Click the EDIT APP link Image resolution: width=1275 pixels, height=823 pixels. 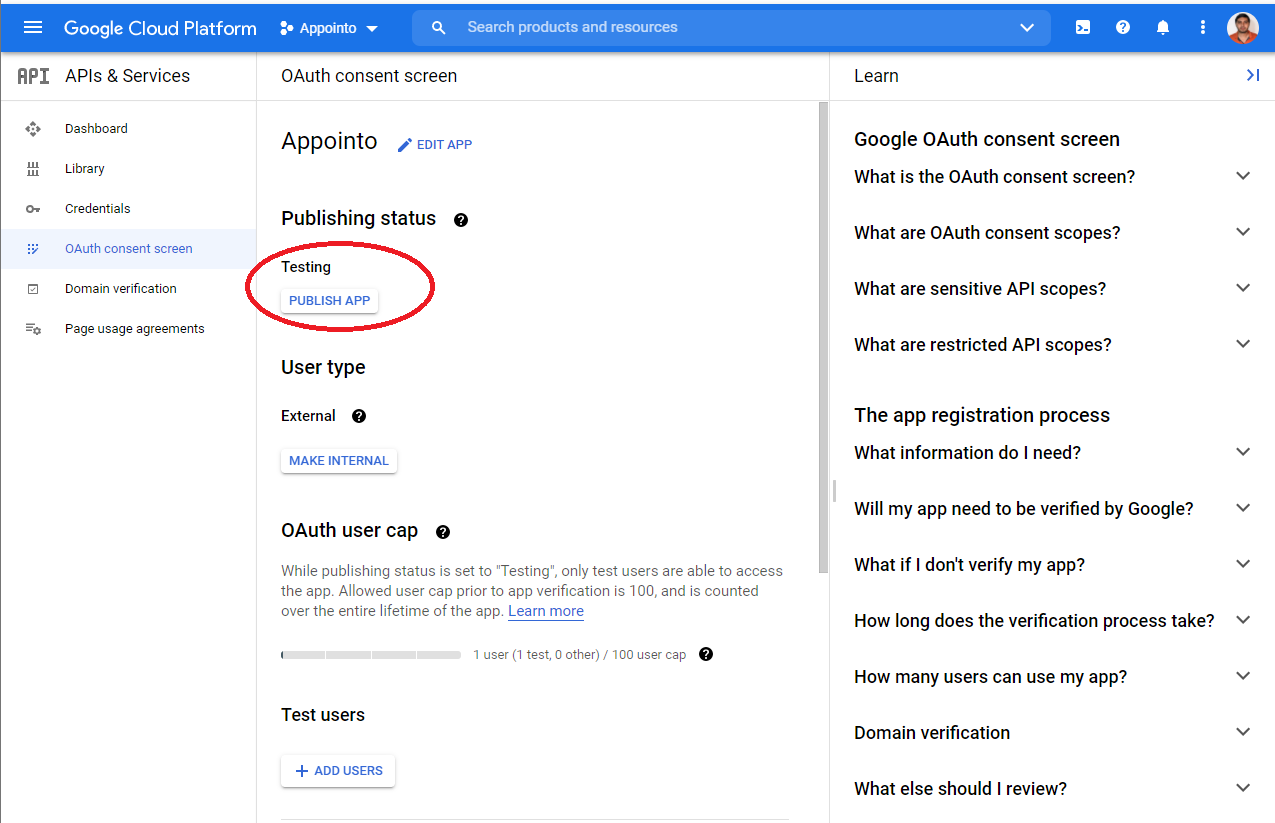[x=435, y=145]
